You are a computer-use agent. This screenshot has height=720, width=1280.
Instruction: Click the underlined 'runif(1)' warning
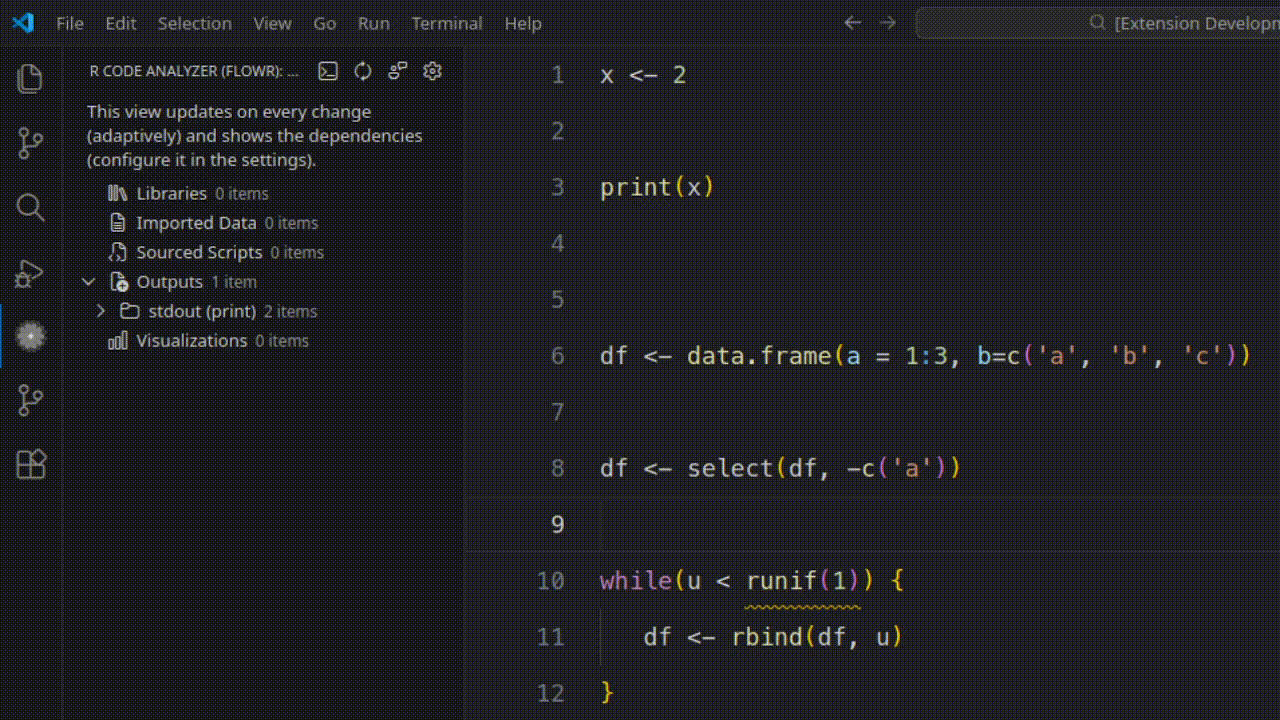click(803, 582)
